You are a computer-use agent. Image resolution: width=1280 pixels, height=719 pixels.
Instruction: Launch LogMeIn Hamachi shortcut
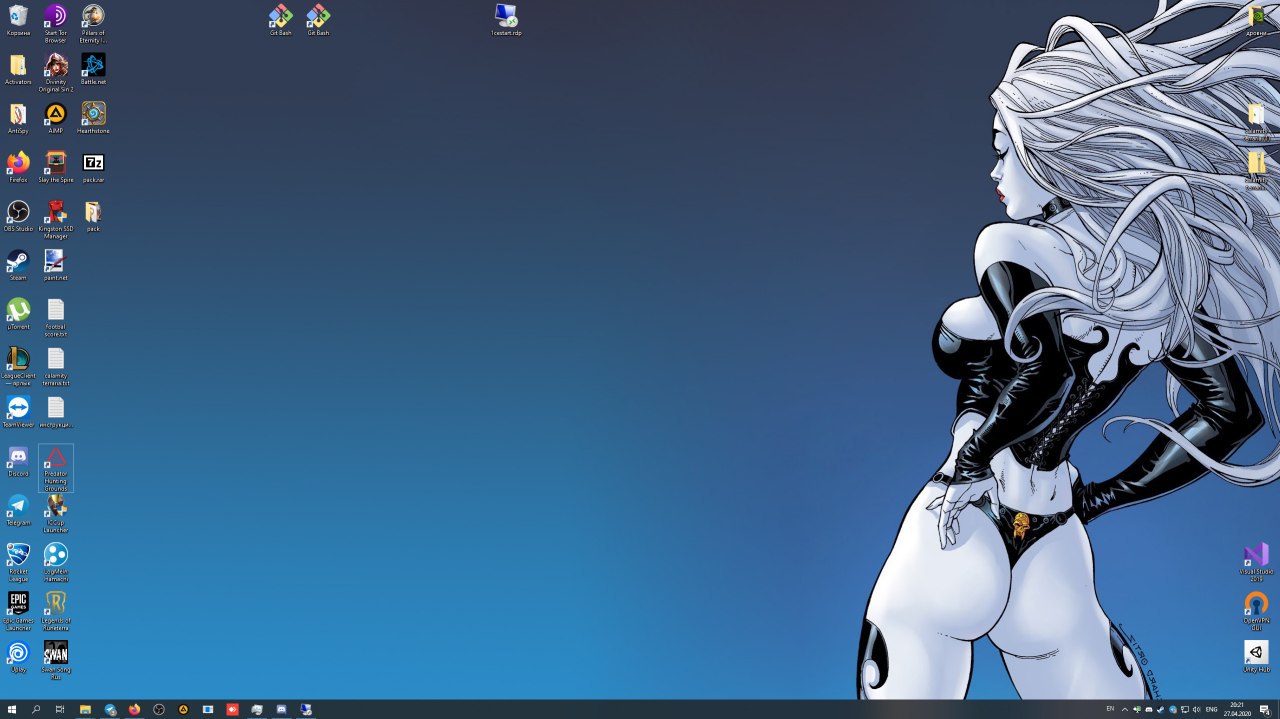[x=56, y=562]
